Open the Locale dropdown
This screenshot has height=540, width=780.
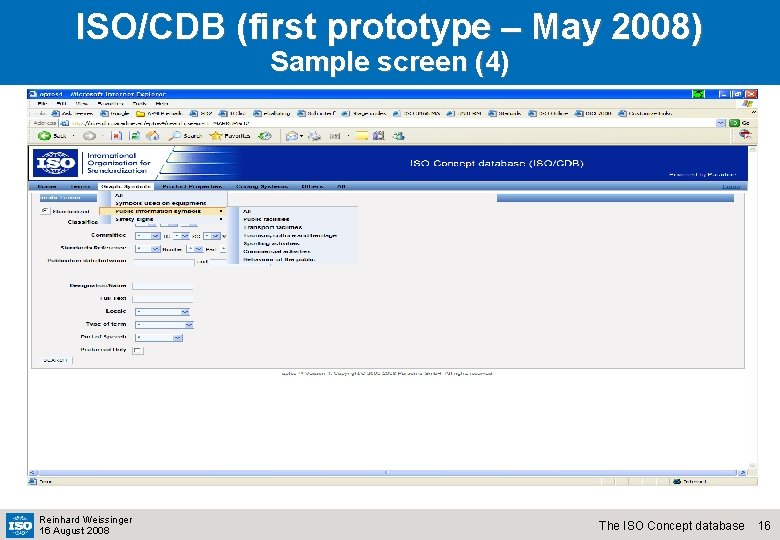pos(163,312)
